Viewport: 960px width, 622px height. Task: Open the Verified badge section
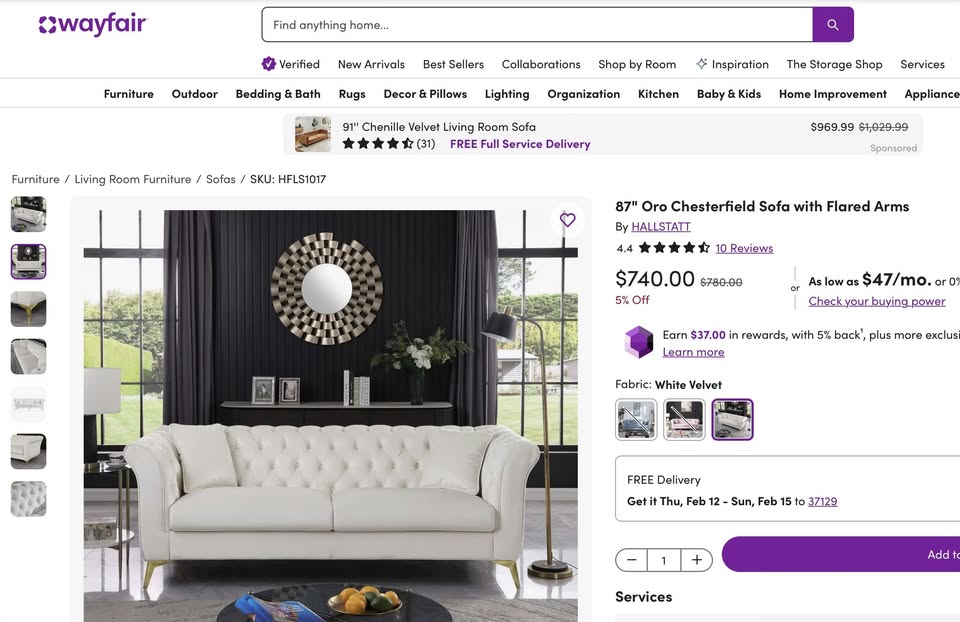click(x=291, y=64)
